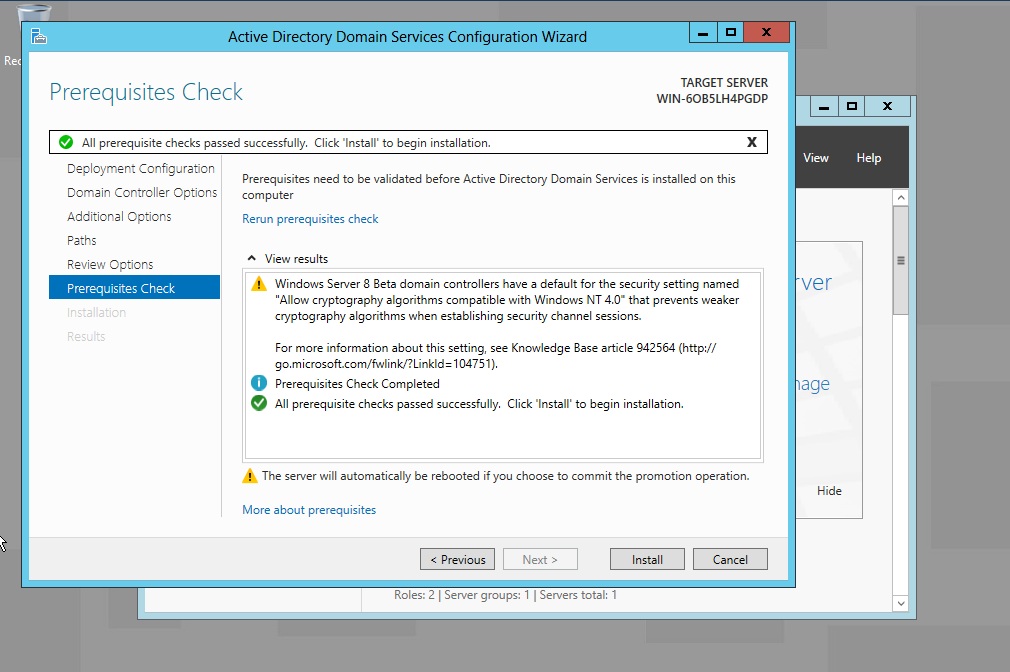Cancel the configuration wizard

[x=730, y=559]
